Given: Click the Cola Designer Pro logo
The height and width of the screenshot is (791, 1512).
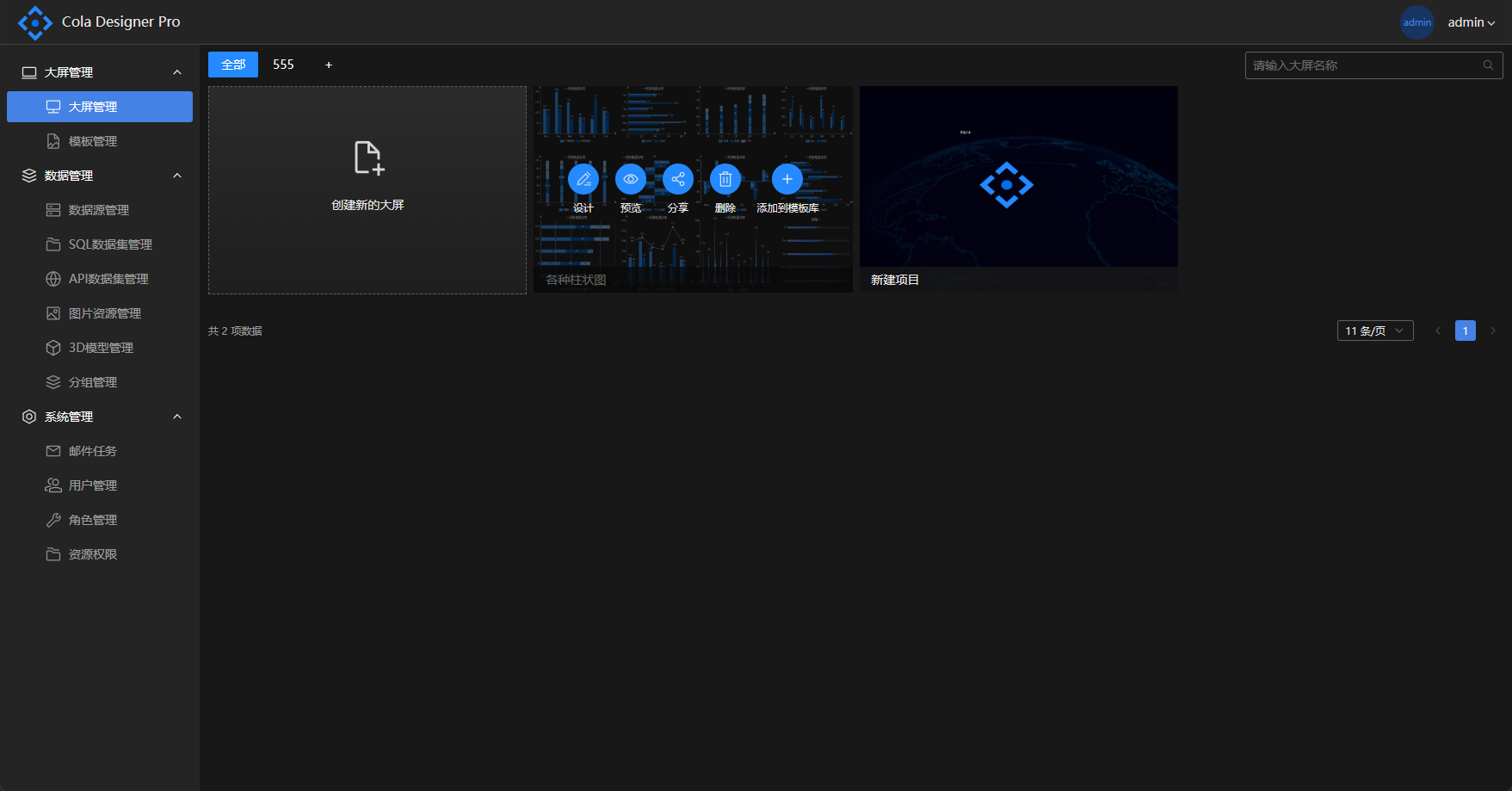Looking at the screenshot, I should tap(35, 22).
